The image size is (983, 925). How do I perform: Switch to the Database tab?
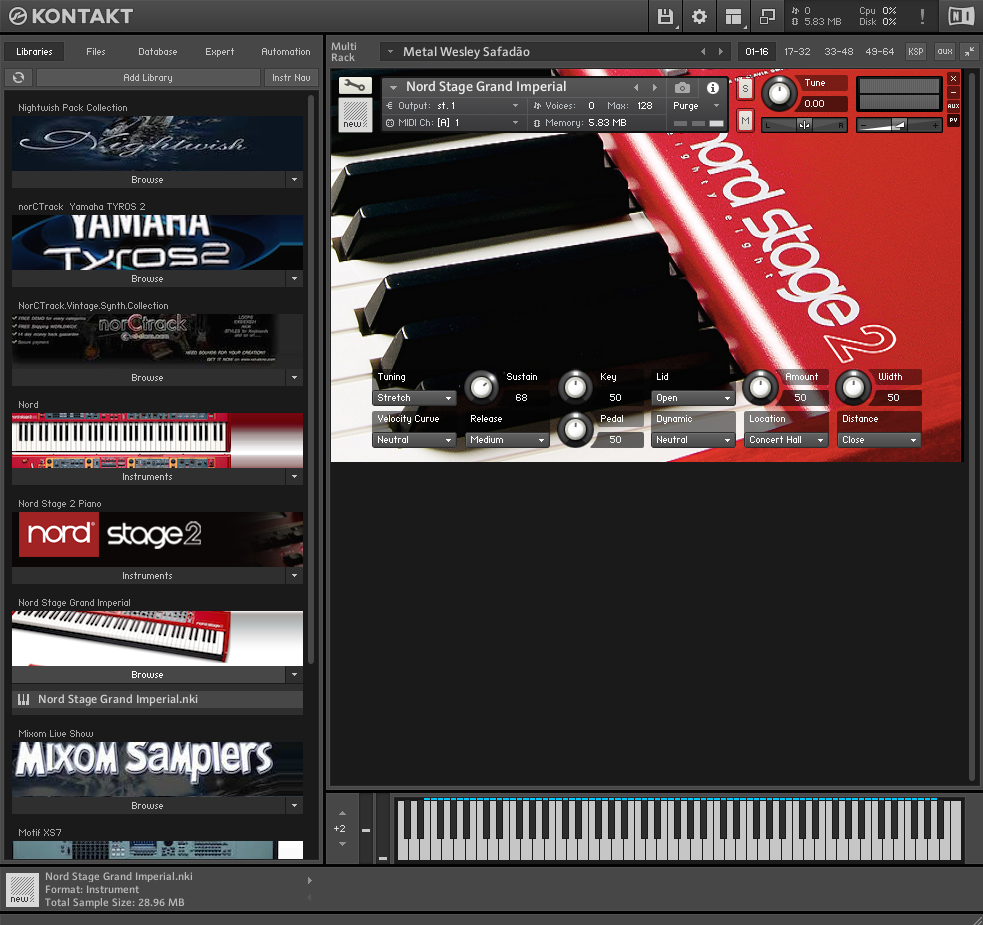point(158,51)
